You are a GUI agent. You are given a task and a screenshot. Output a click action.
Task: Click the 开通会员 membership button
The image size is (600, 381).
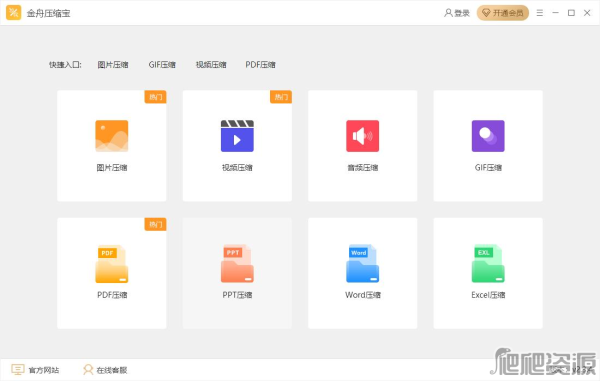(x=503, y=13)
